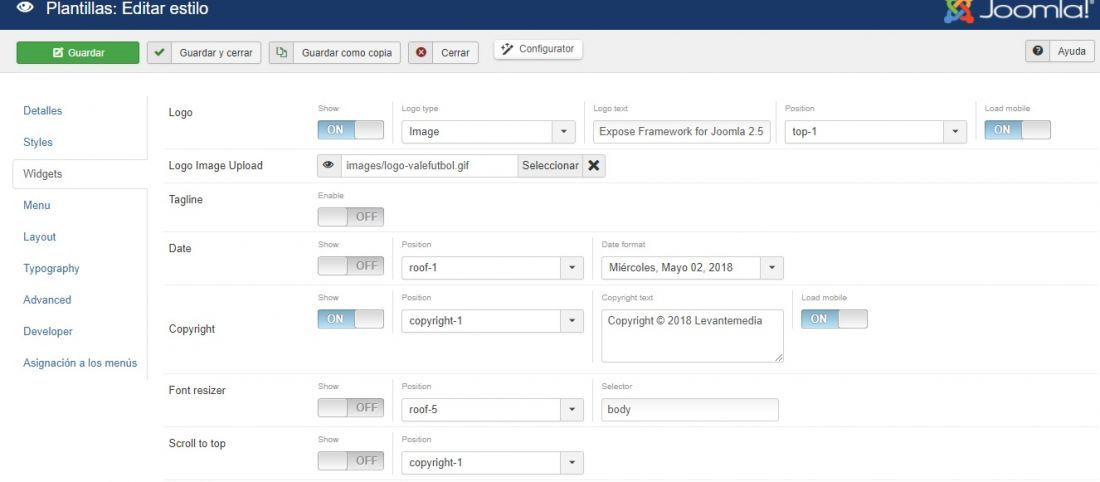Toggle the Logo Show switch

pyautogui.click(x=351, y=130)
